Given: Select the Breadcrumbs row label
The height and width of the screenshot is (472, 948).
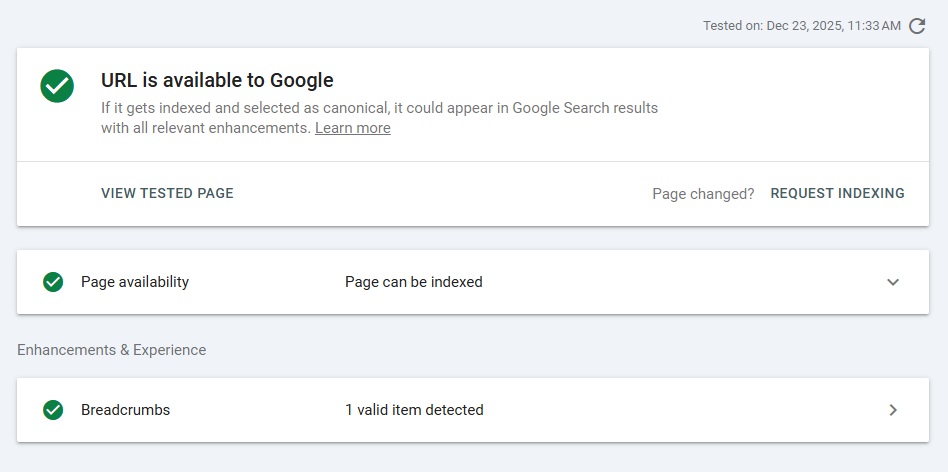Looking at the screenshot, I should coord(125,410).
